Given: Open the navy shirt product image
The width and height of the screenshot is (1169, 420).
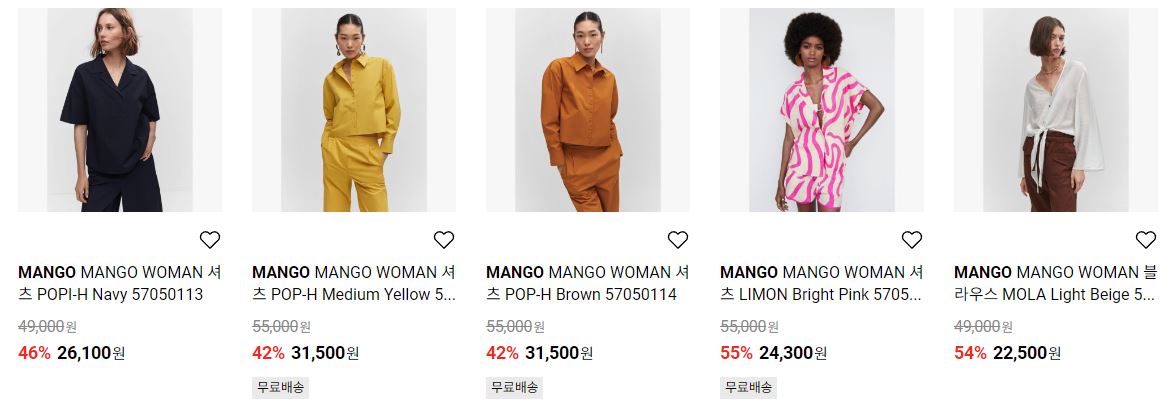Looking at the screenshot, I should [x=120, y=110].
